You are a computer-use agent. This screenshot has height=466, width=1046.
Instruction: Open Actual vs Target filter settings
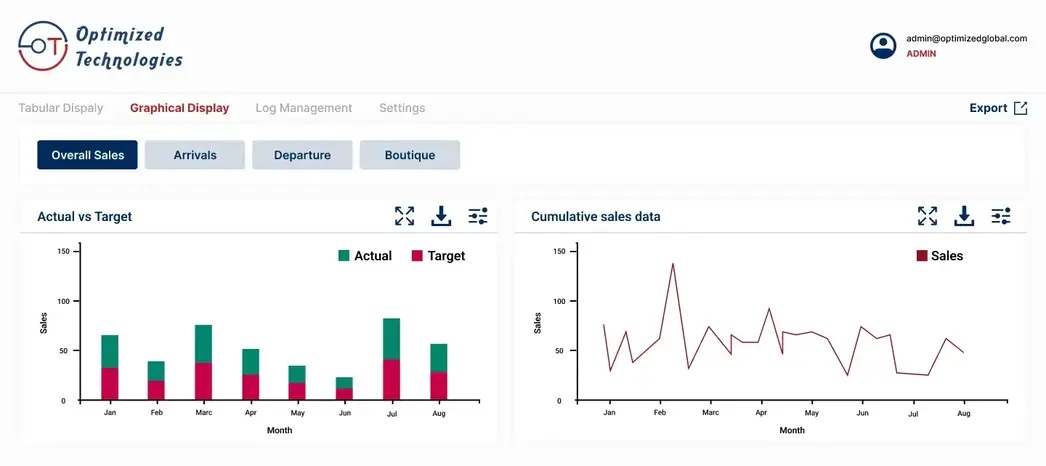tap(478, 216)
